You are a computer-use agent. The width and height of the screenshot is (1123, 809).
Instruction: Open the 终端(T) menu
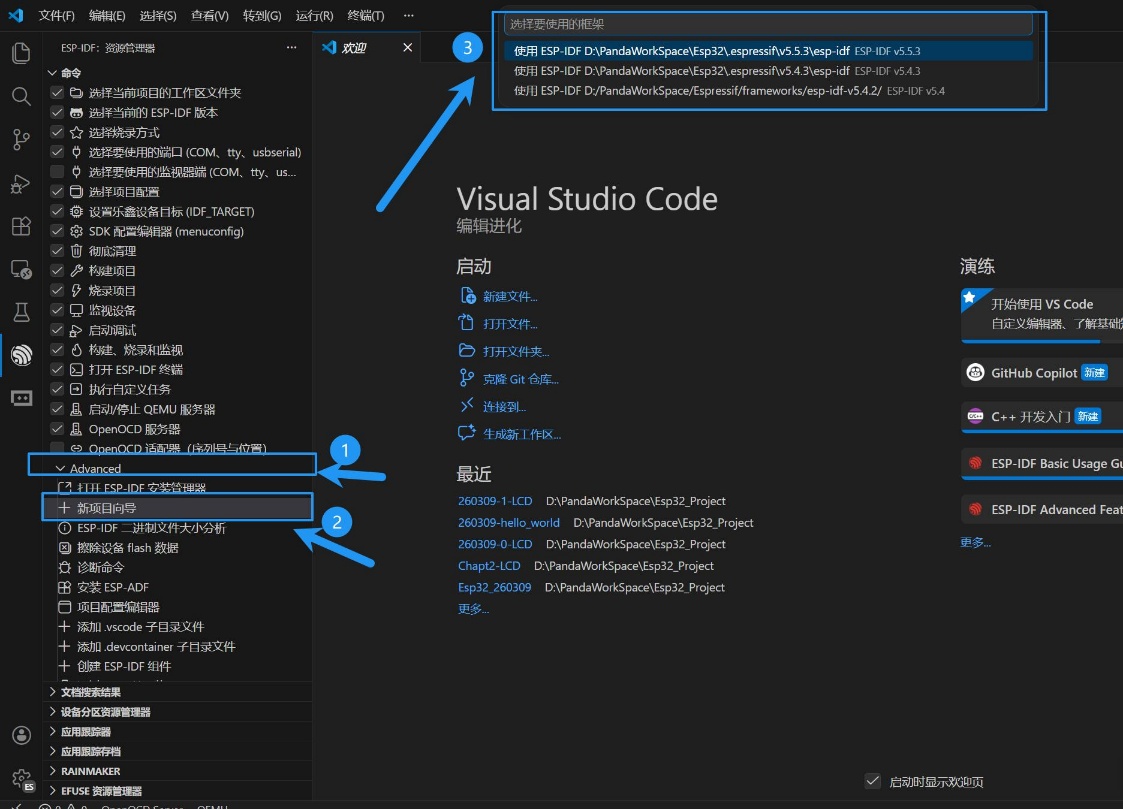click(x=366, y=16)
